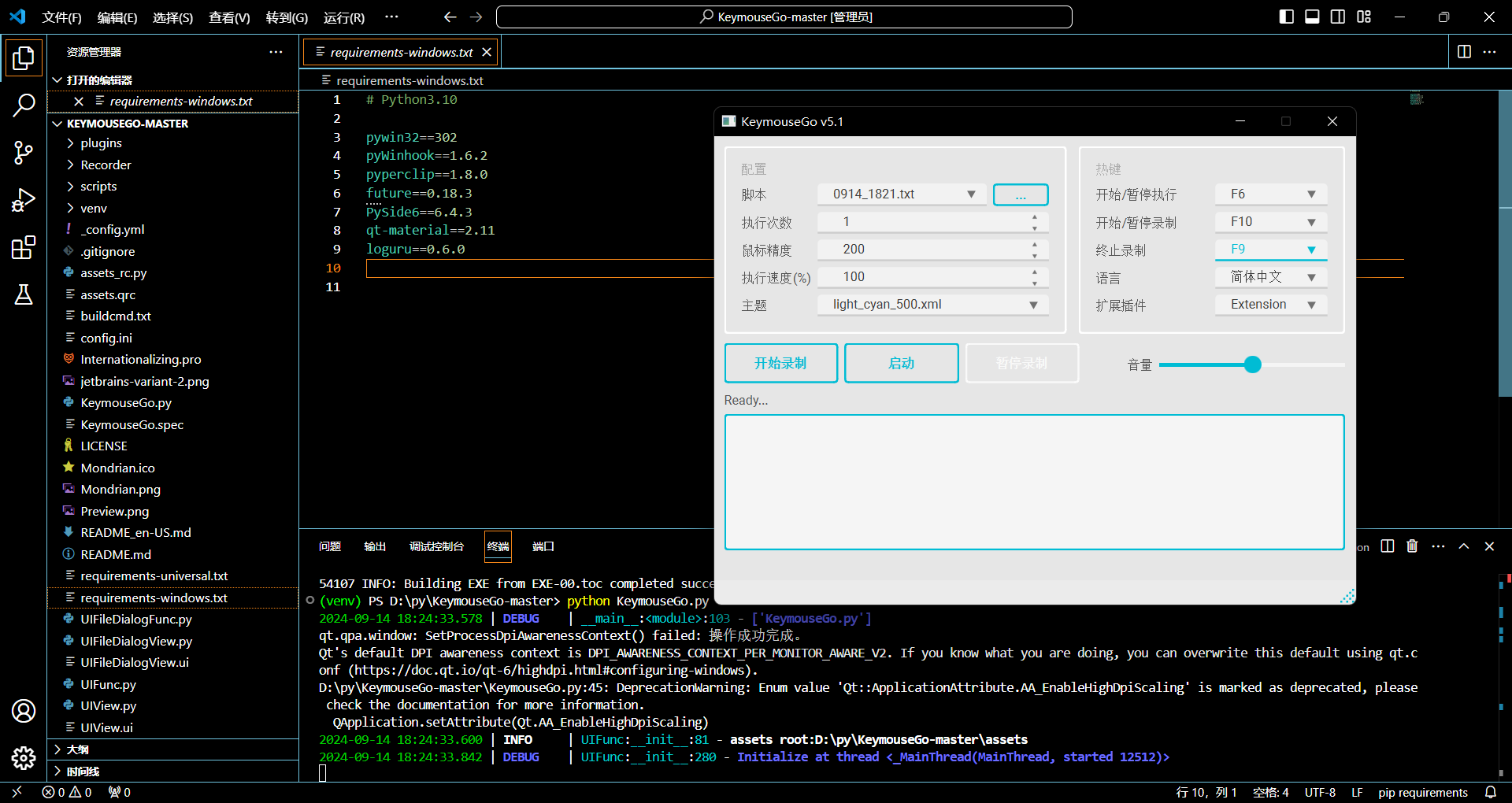
Task: Open the 开始/暂停录制 hotkey dropdown F10
Action: click(1271, 222)
